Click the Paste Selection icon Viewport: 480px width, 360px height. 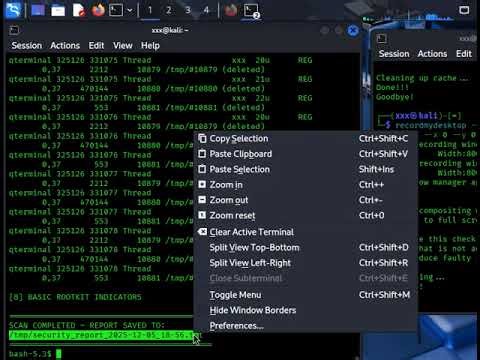point(202,169)
